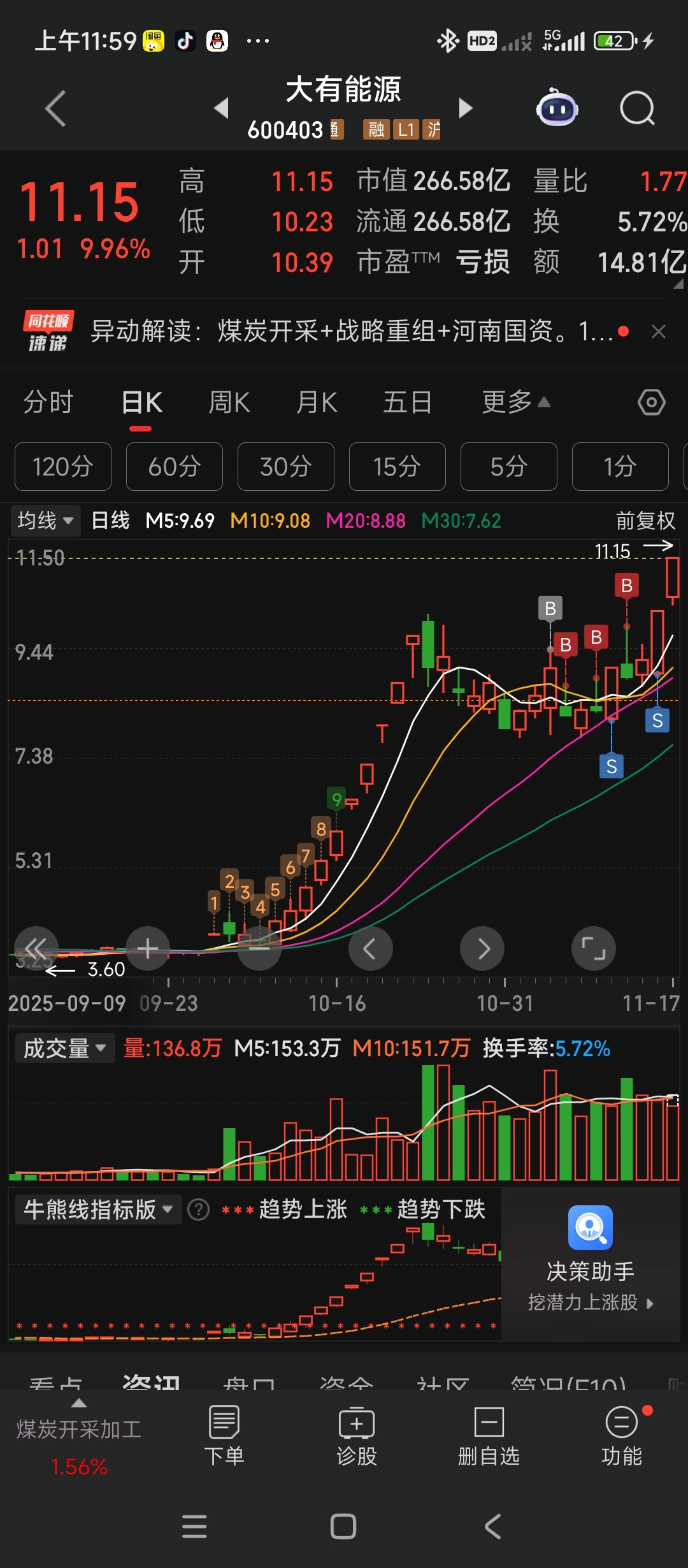This screenshot has width=688, height=1568.
Task: Select the 五日 five-day tab
Action: coord(408,402)
